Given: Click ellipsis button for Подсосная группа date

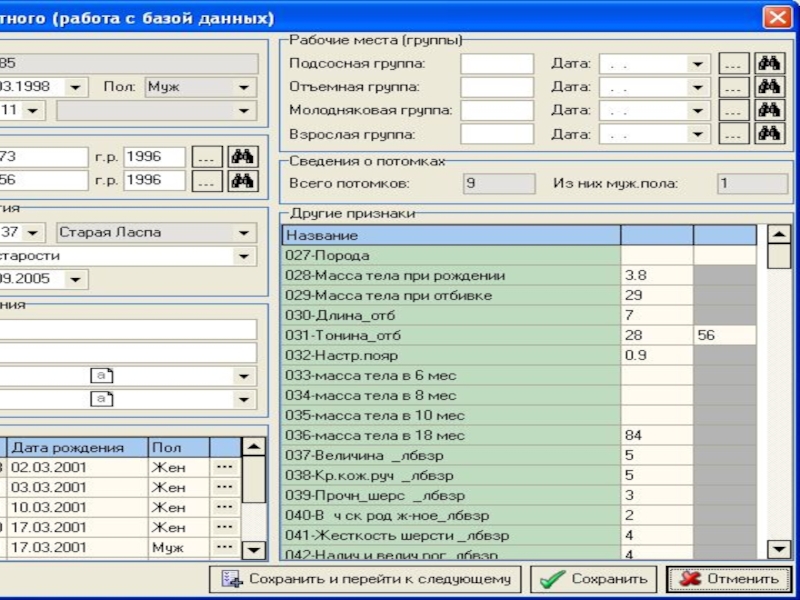Looking at the screenshot, I should pyautogui.click(x=734, y=63).
